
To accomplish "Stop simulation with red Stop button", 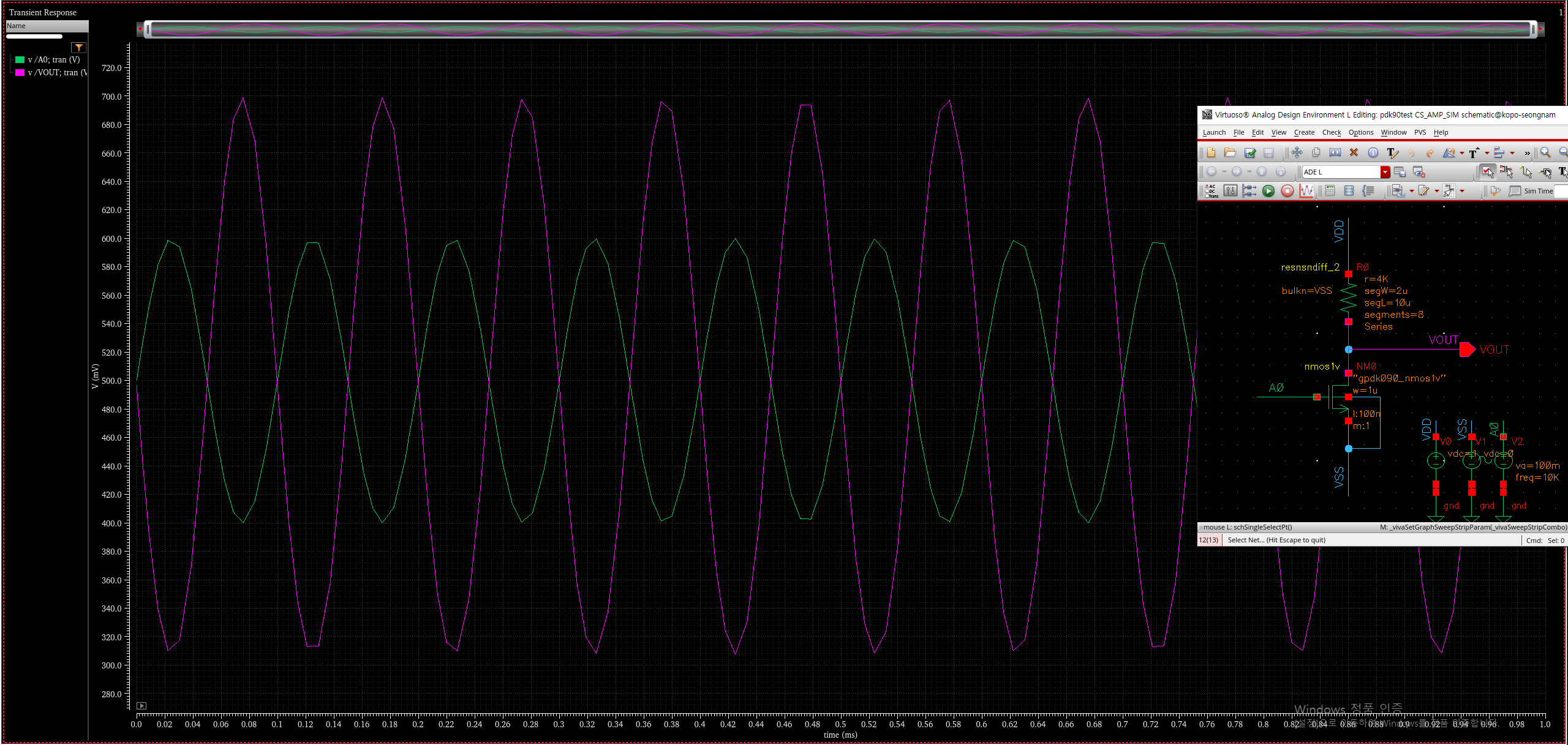I will point(1287,191).
